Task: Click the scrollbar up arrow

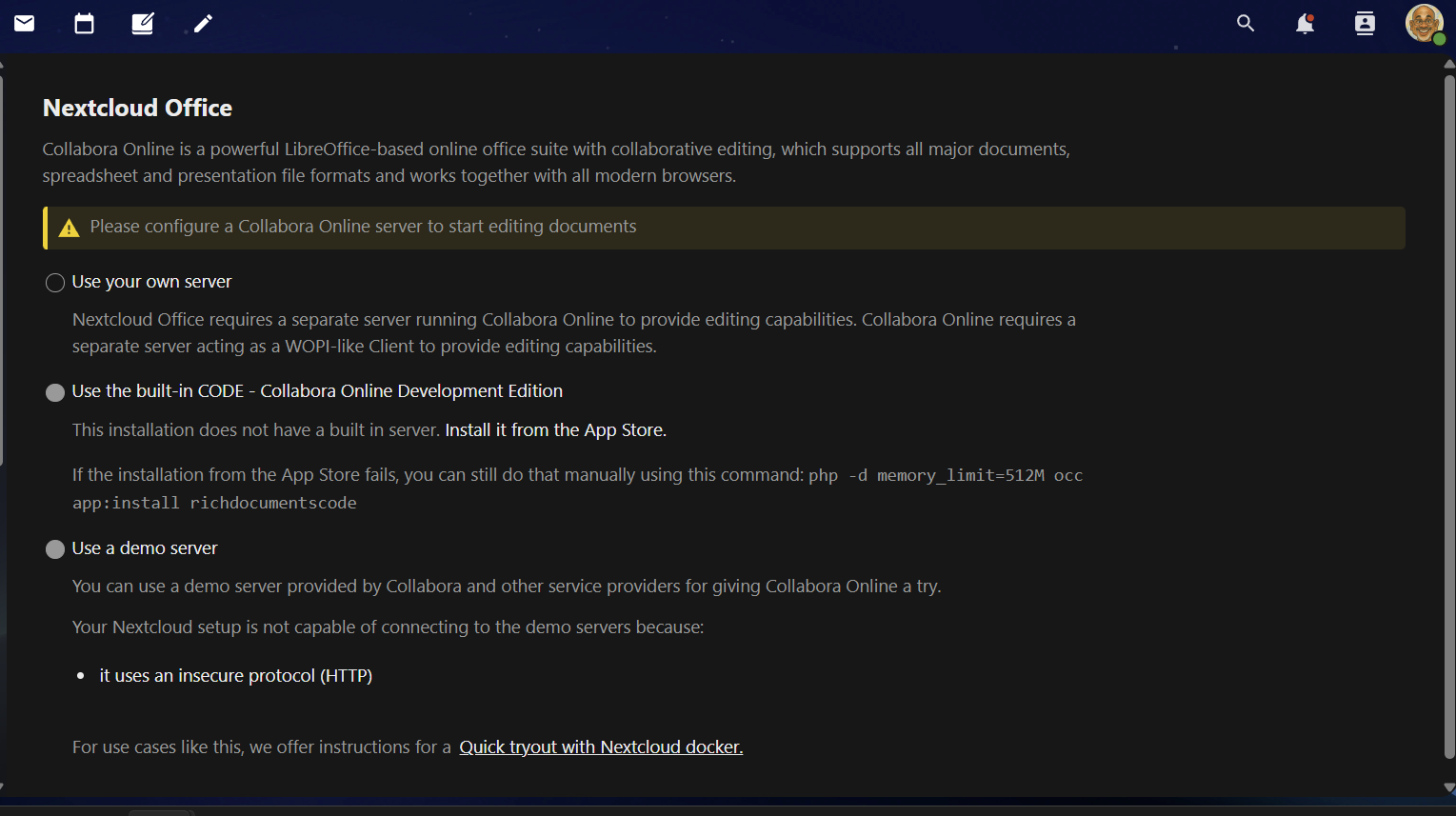Action: 1449,64
